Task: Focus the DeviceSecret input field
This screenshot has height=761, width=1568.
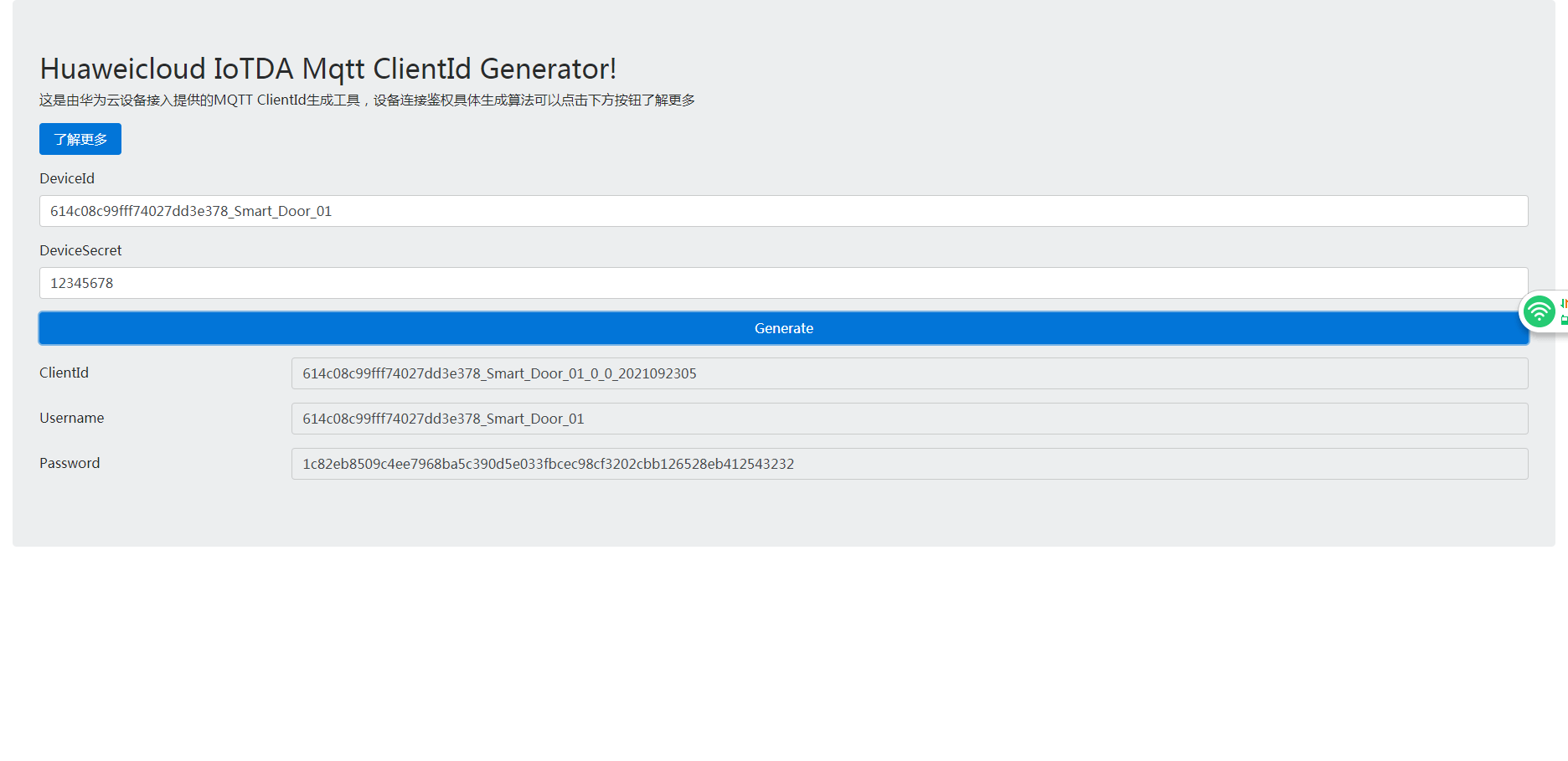Action: click(784, 283)
